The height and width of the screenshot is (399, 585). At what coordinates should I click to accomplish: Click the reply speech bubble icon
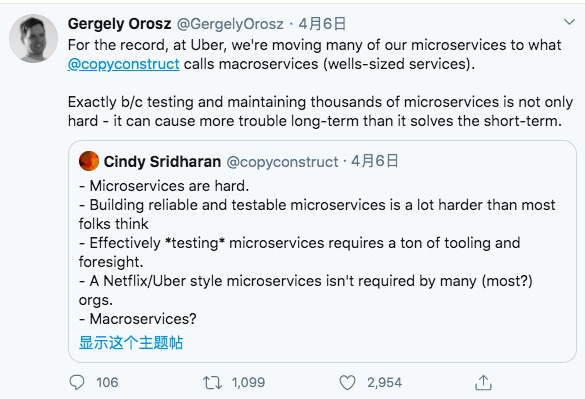coord(77,382)
